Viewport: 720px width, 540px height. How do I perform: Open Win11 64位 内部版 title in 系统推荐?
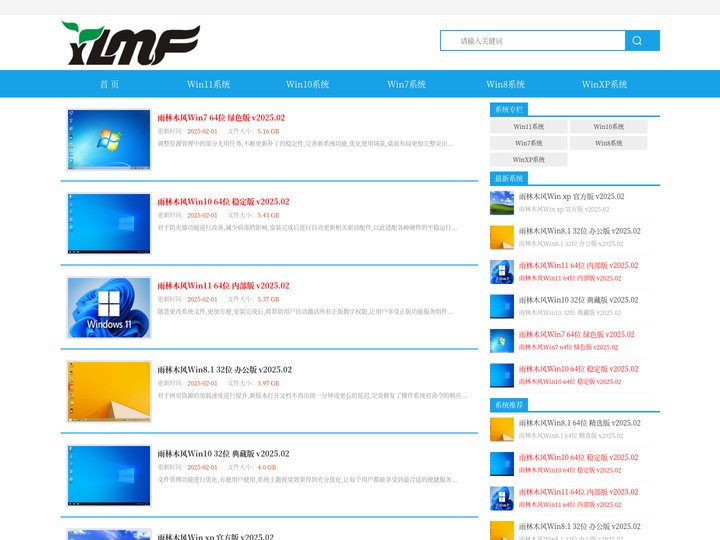pos(579,492)
